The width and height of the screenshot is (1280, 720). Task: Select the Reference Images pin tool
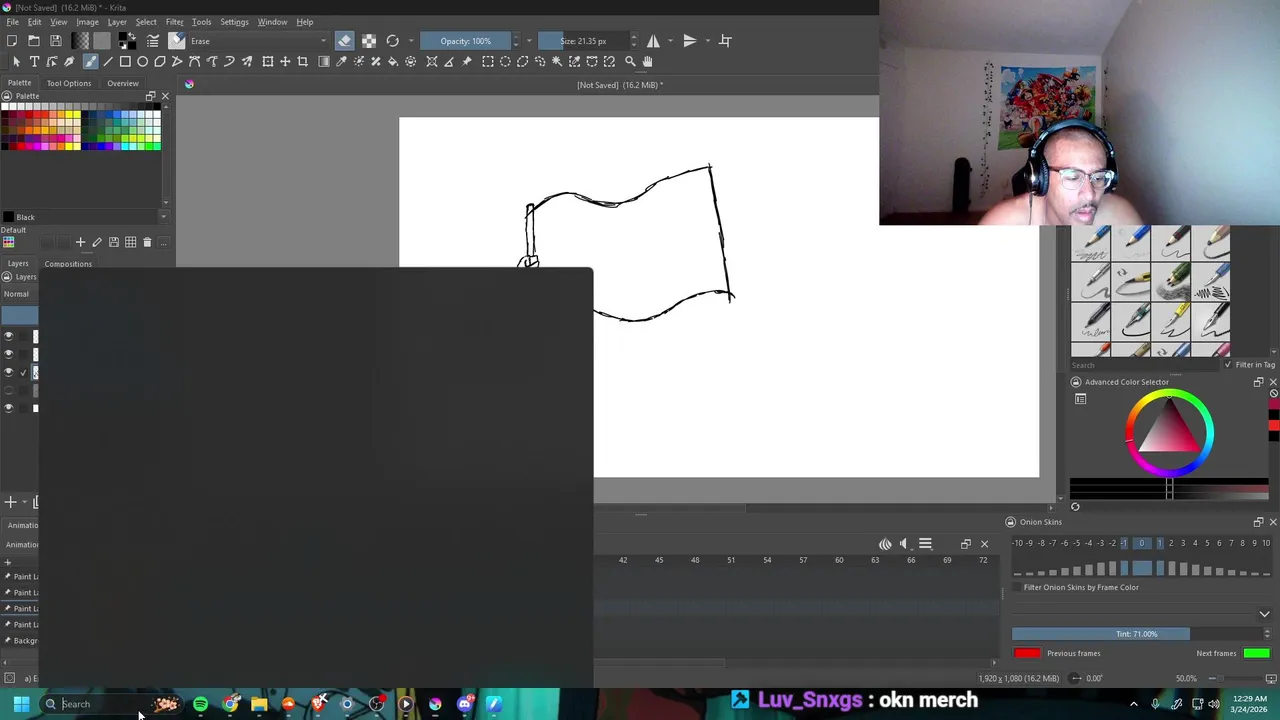coord(466,62)
